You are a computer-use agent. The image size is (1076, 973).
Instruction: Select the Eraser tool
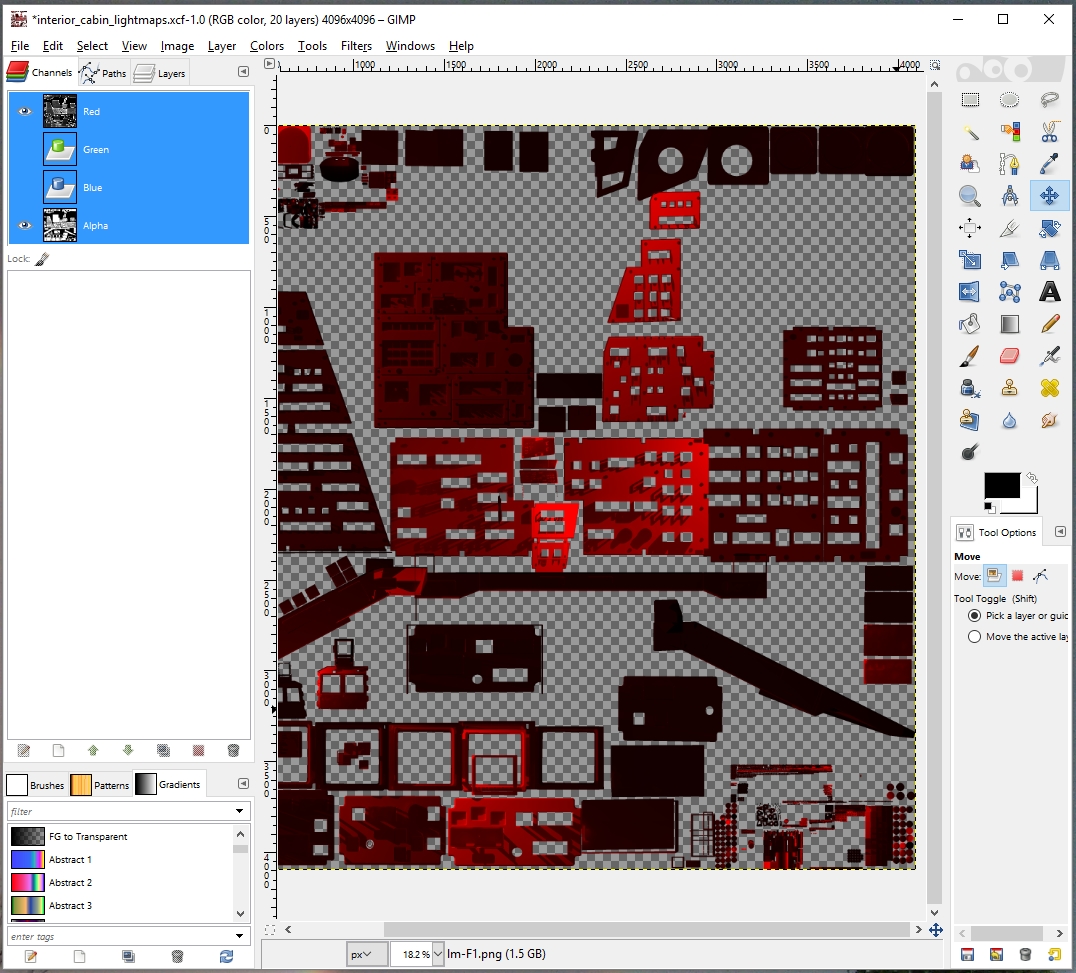(x=1009, y=356)
